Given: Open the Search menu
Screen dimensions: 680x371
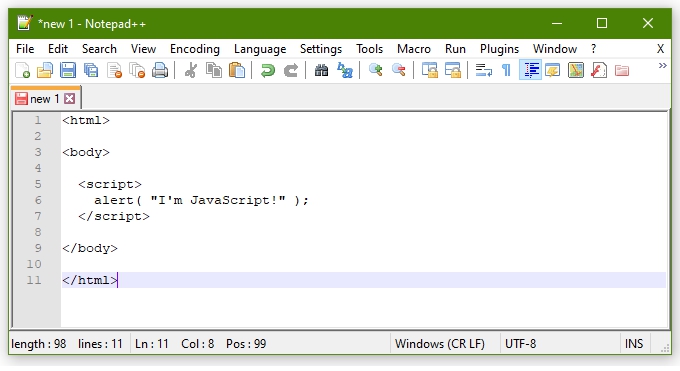Looking at the screenshot, I should (x=99, y=49).
